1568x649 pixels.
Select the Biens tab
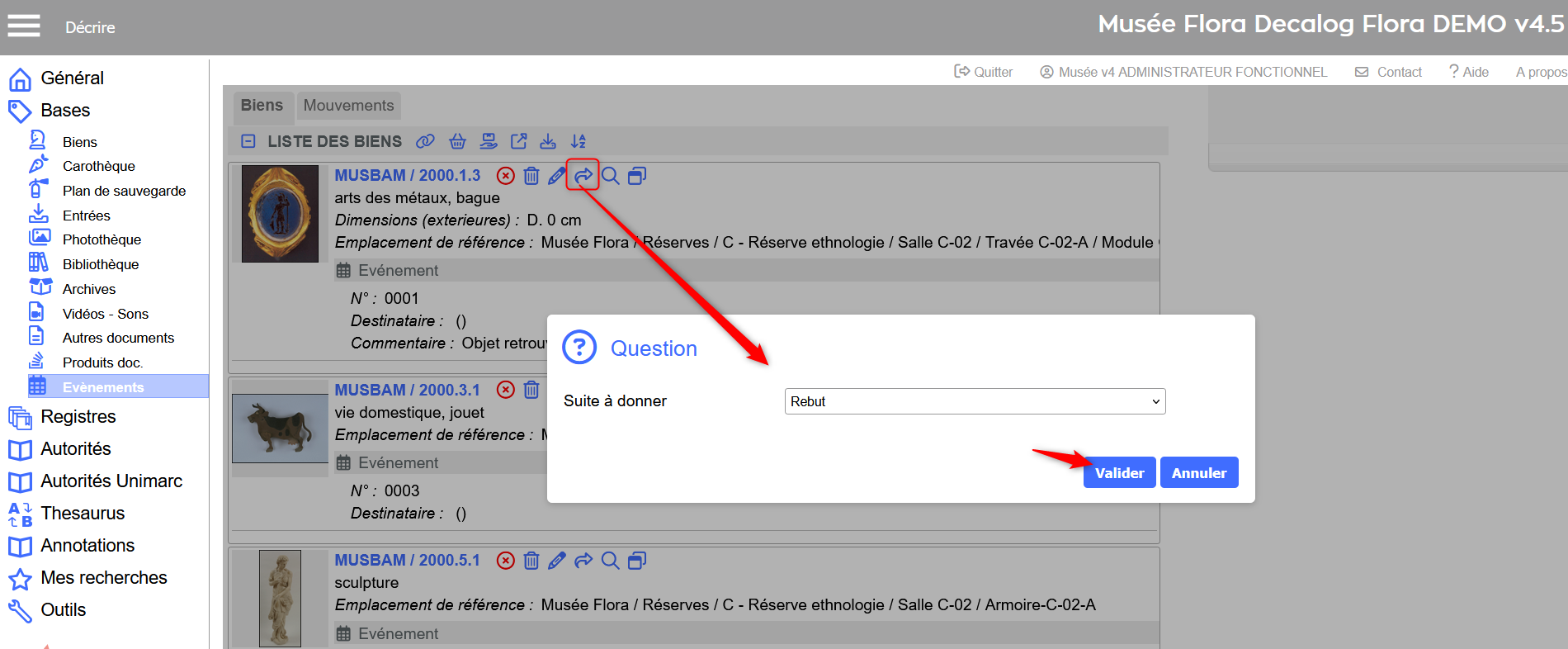point(262,106)
